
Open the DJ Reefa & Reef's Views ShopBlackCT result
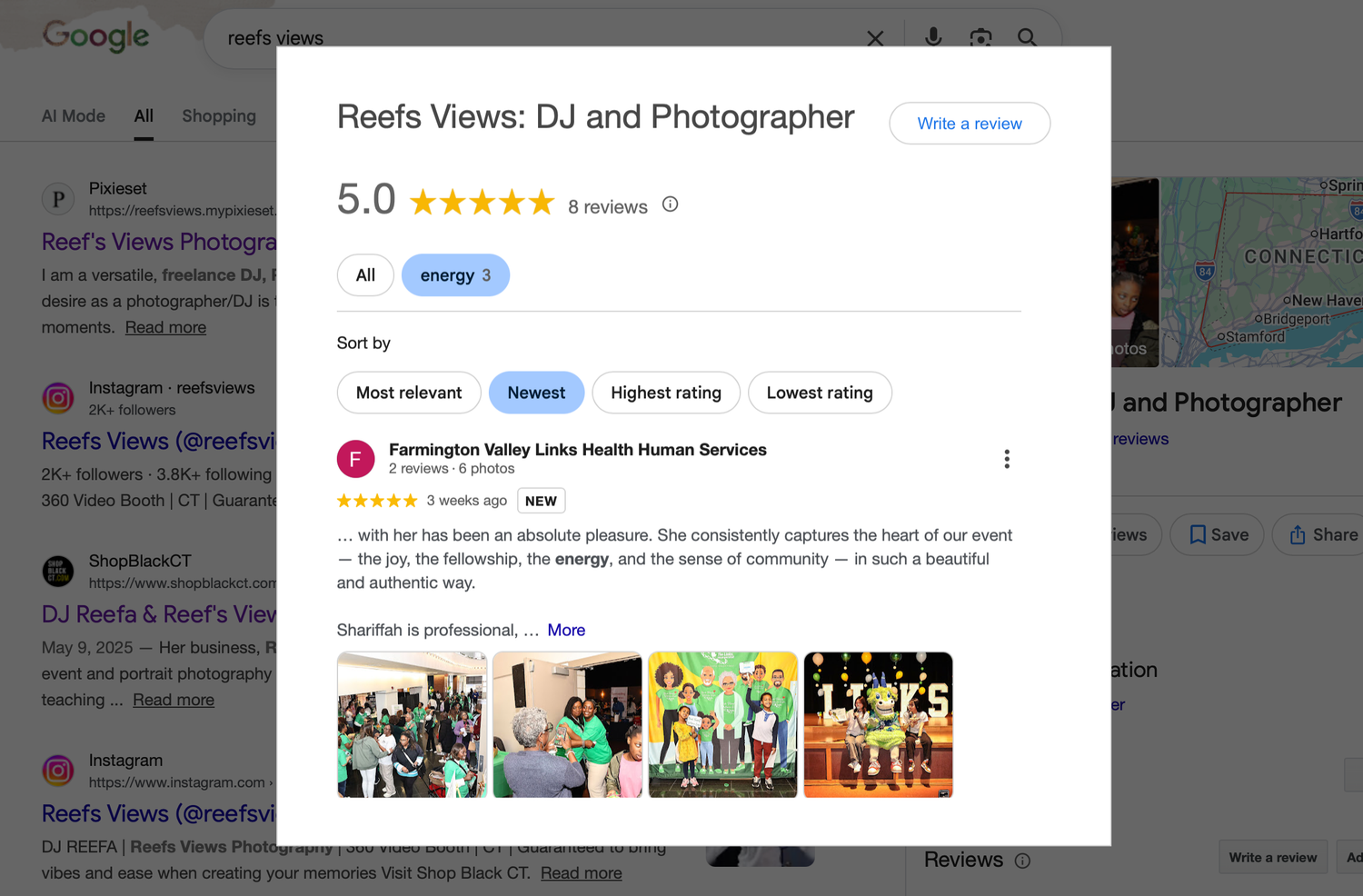point(159,614)
